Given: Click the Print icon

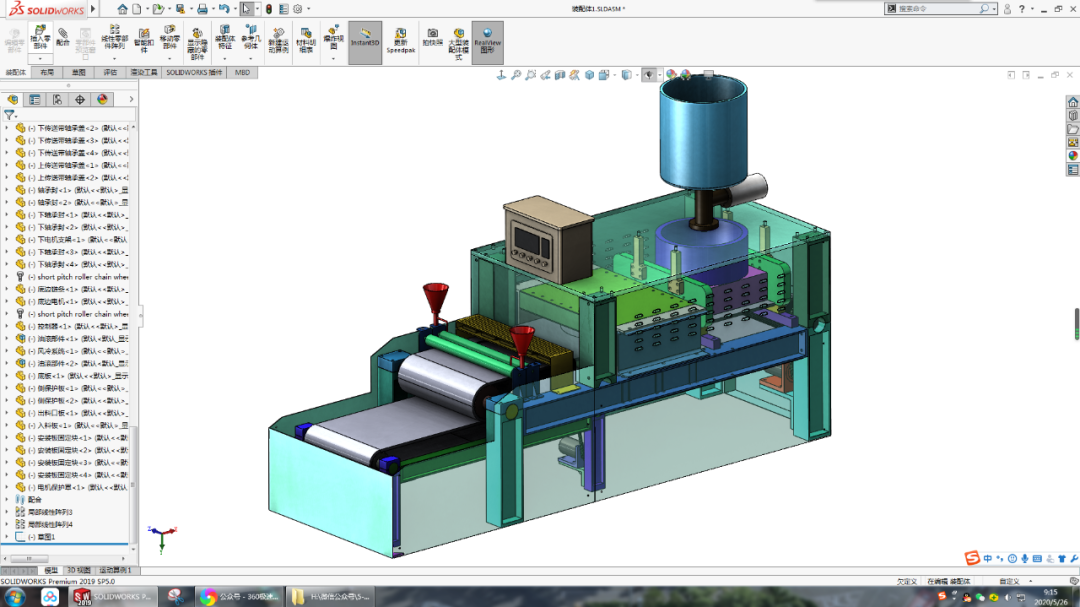Looking at the screenshot, I should tap(202, 9).
